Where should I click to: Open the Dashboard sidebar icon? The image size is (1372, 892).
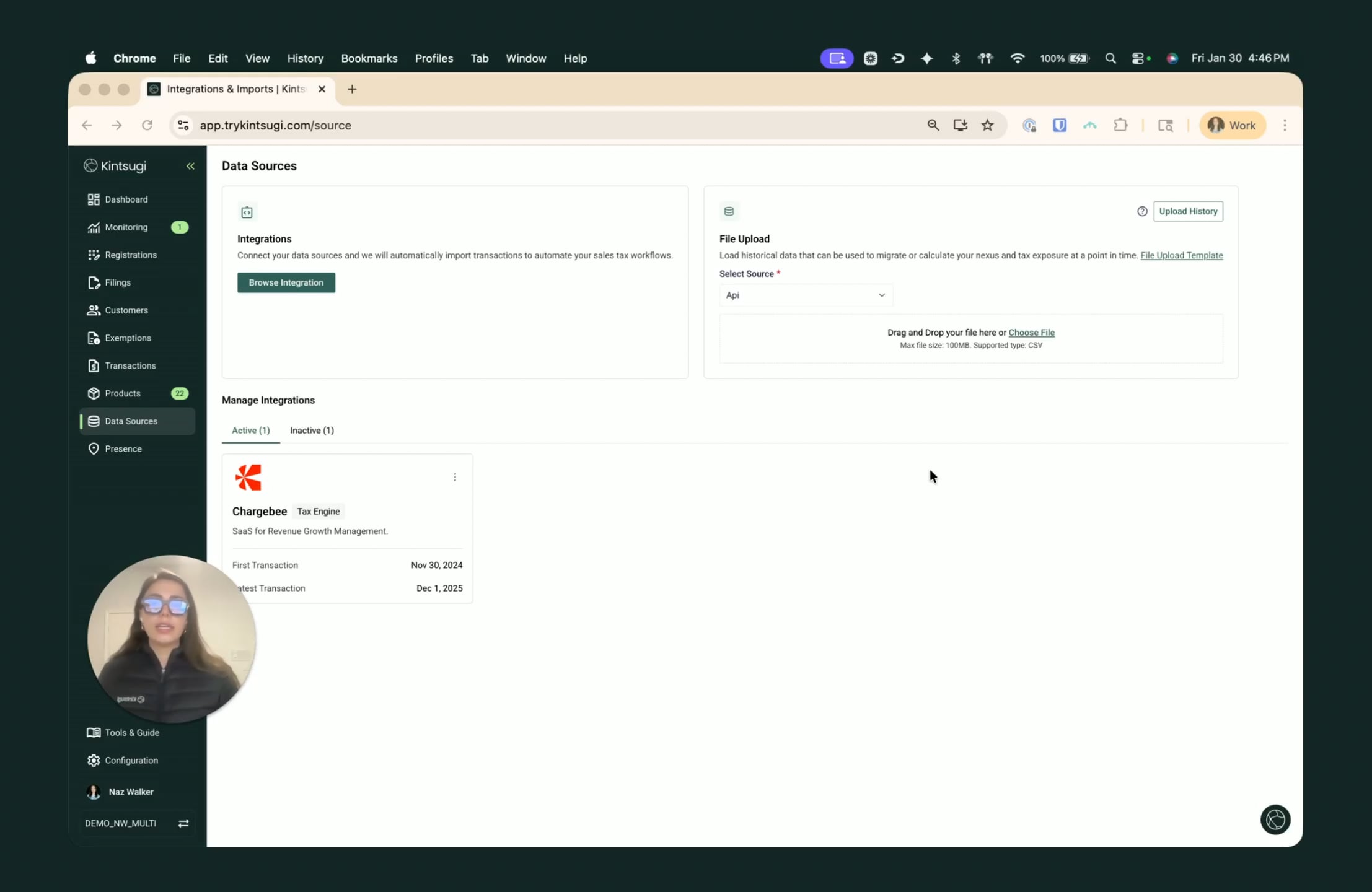coord(94,199)
